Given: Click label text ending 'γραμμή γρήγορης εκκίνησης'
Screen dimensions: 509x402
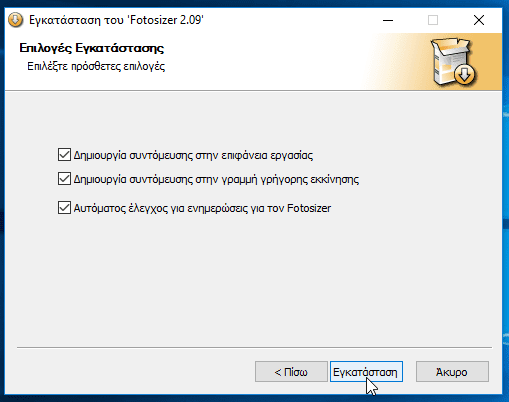Looking at the screenshot, I should point(216,179).
